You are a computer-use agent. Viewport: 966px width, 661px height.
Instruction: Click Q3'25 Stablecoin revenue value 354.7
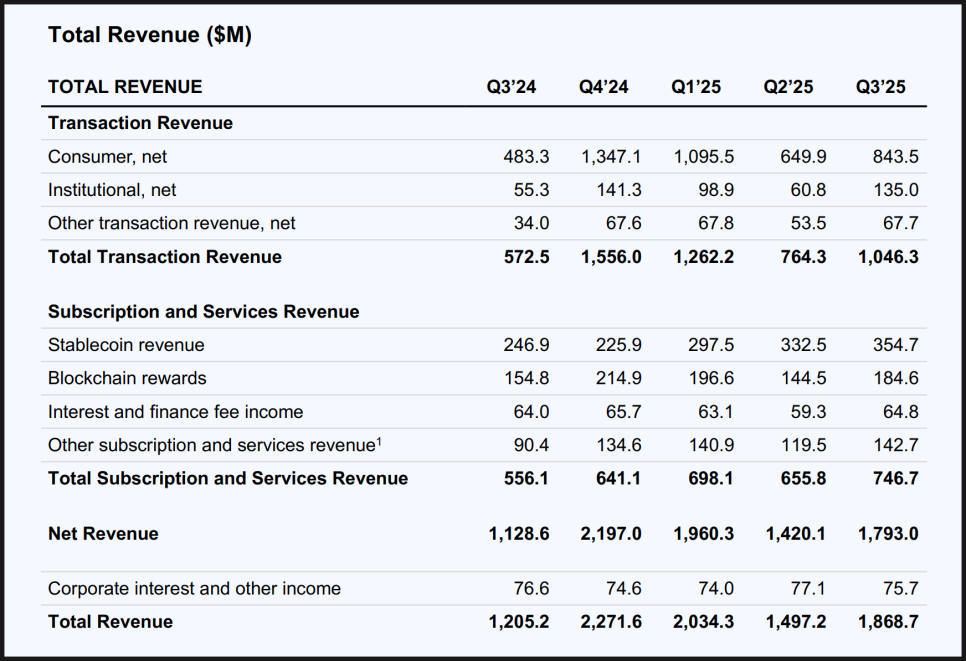(x=894, y=345)
